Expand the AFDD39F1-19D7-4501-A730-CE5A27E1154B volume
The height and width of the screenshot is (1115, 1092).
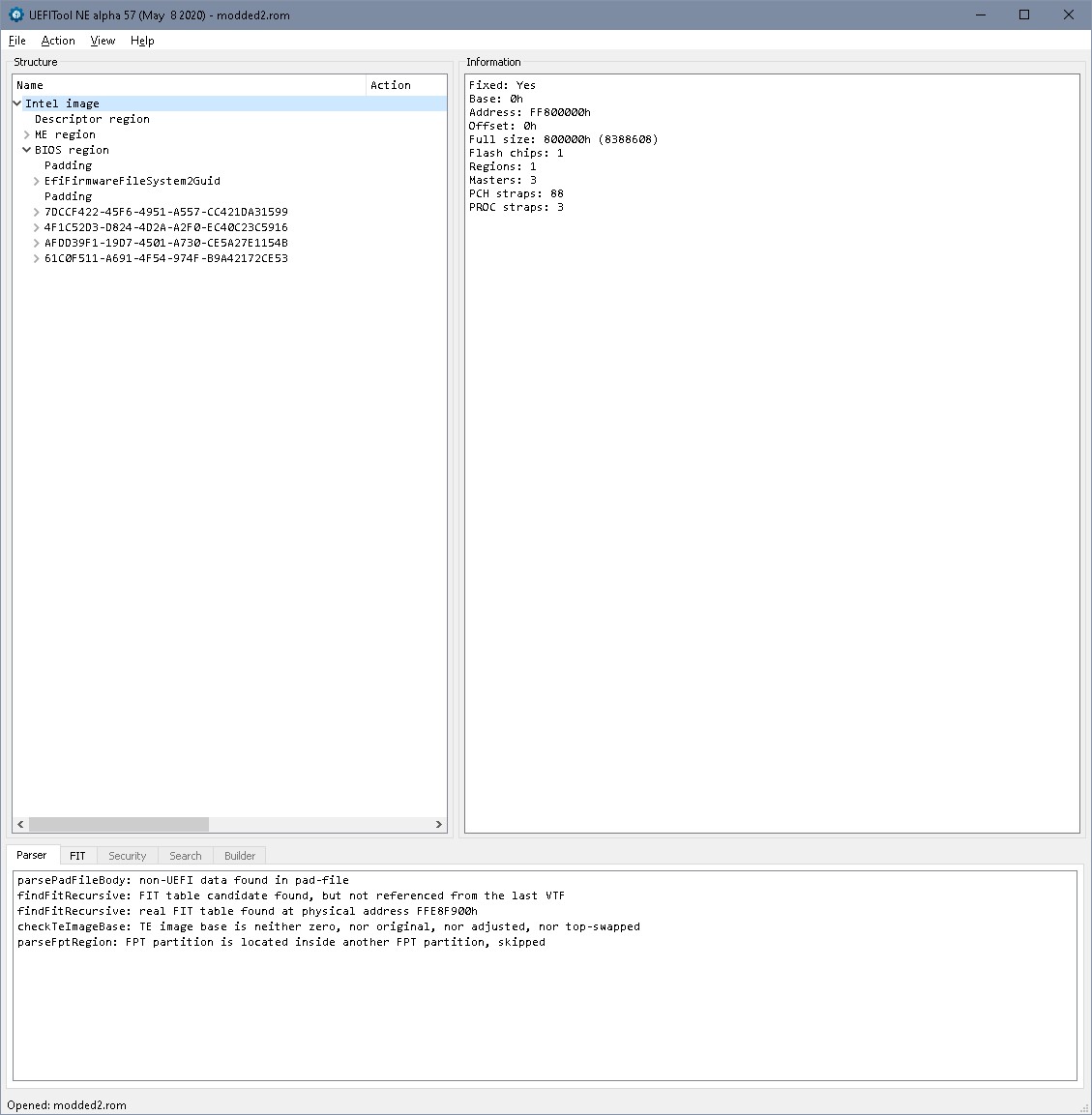click(37, 243)
